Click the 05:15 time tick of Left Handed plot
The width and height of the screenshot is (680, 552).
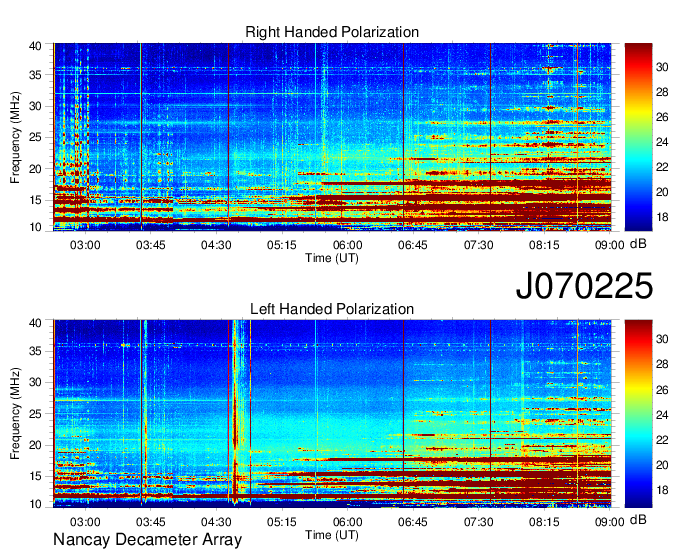click(x=282, y=522)
